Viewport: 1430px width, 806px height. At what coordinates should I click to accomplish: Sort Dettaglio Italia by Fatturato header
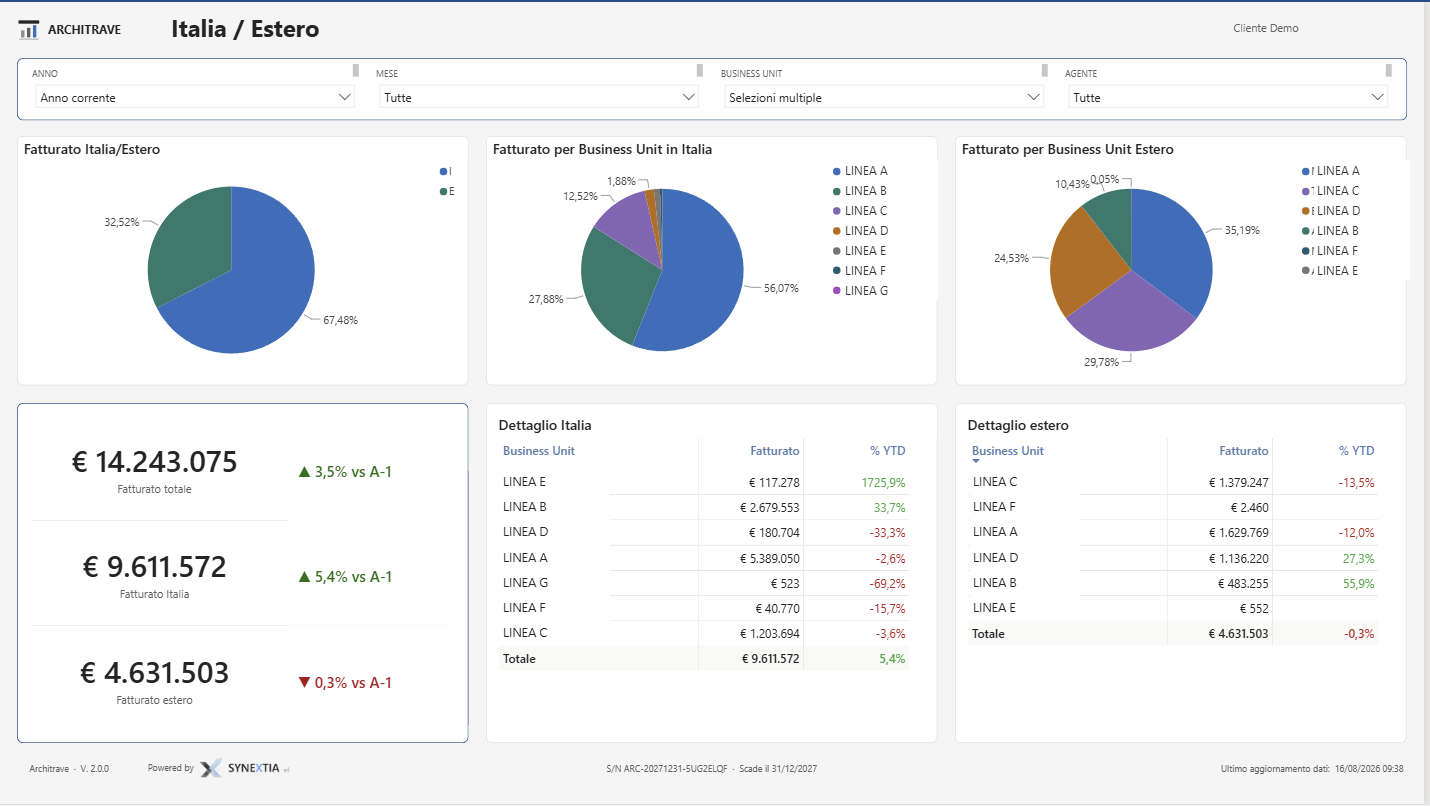point(775,451)
